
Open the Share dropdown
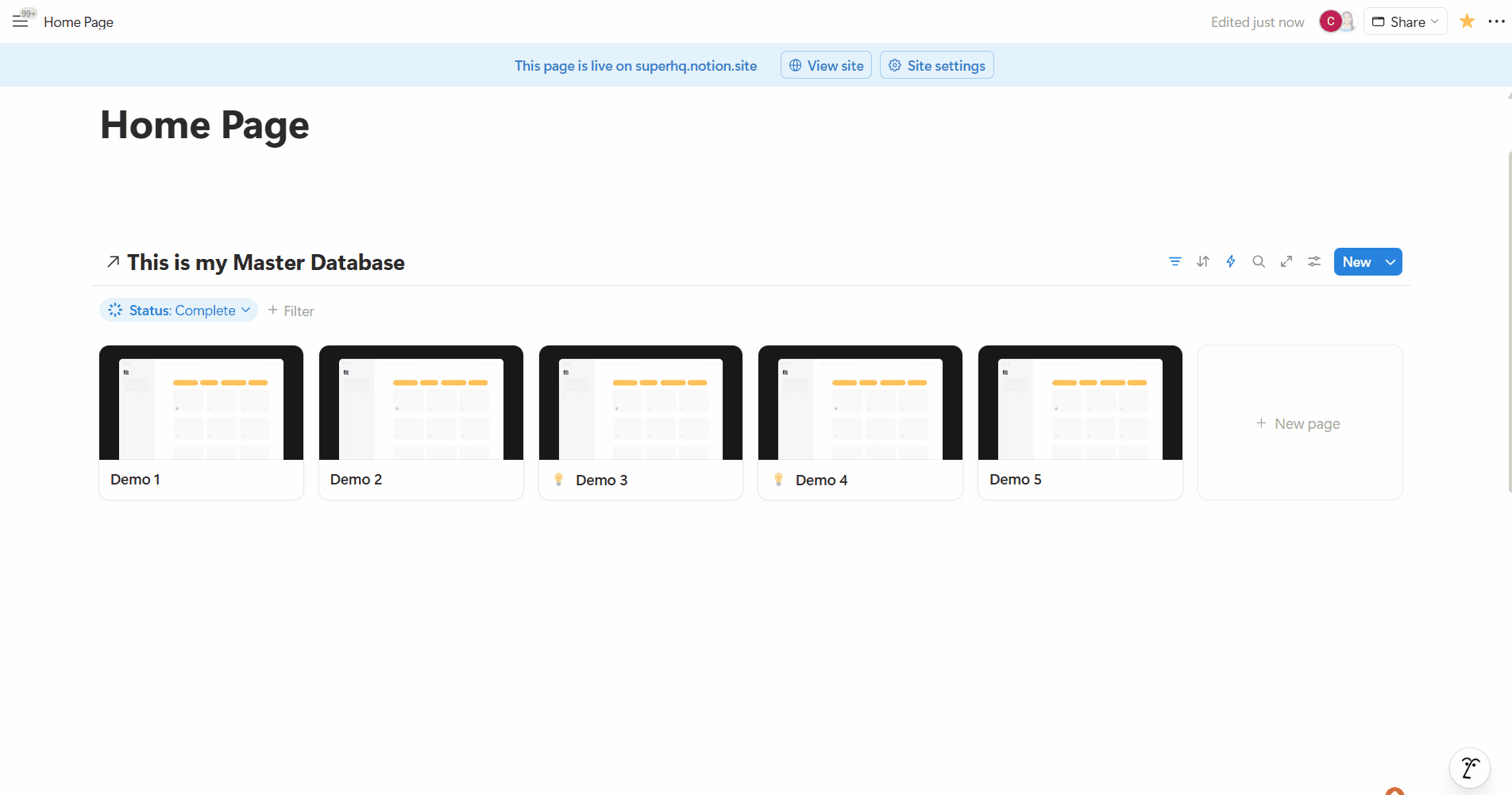pos(1406,21)
